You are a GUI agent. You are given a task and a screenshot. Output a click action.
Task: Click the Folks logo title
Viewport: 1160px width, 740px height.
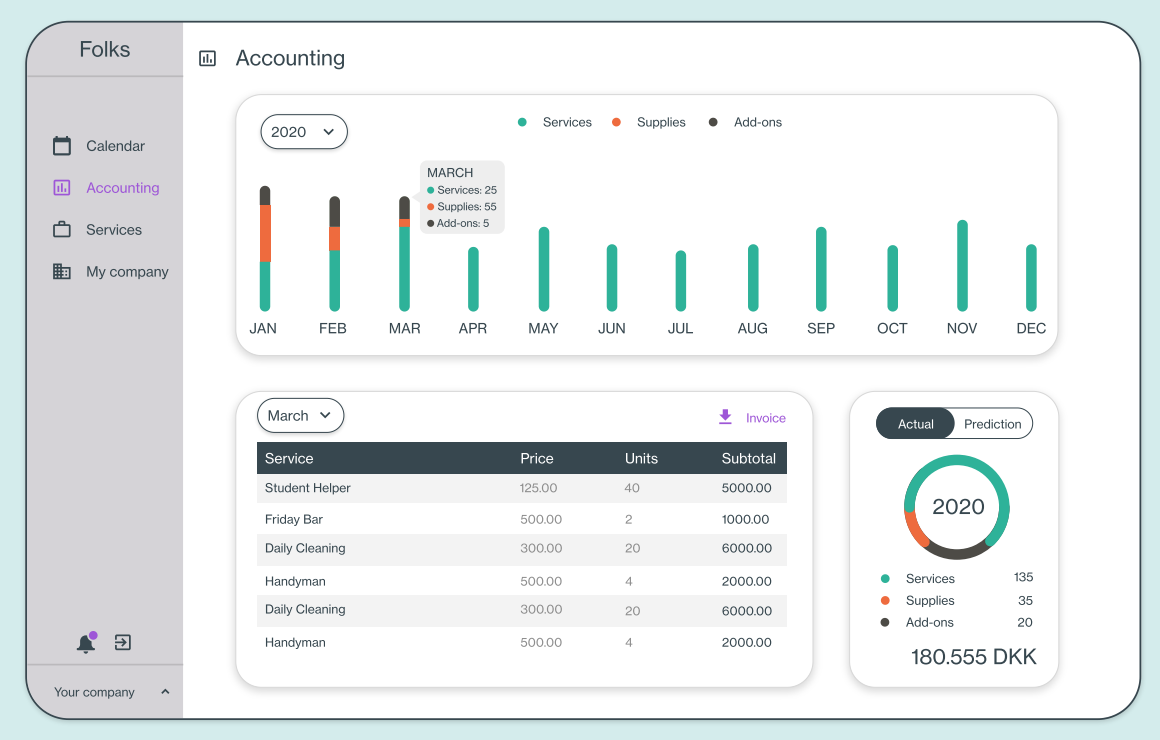click(105, 50)
